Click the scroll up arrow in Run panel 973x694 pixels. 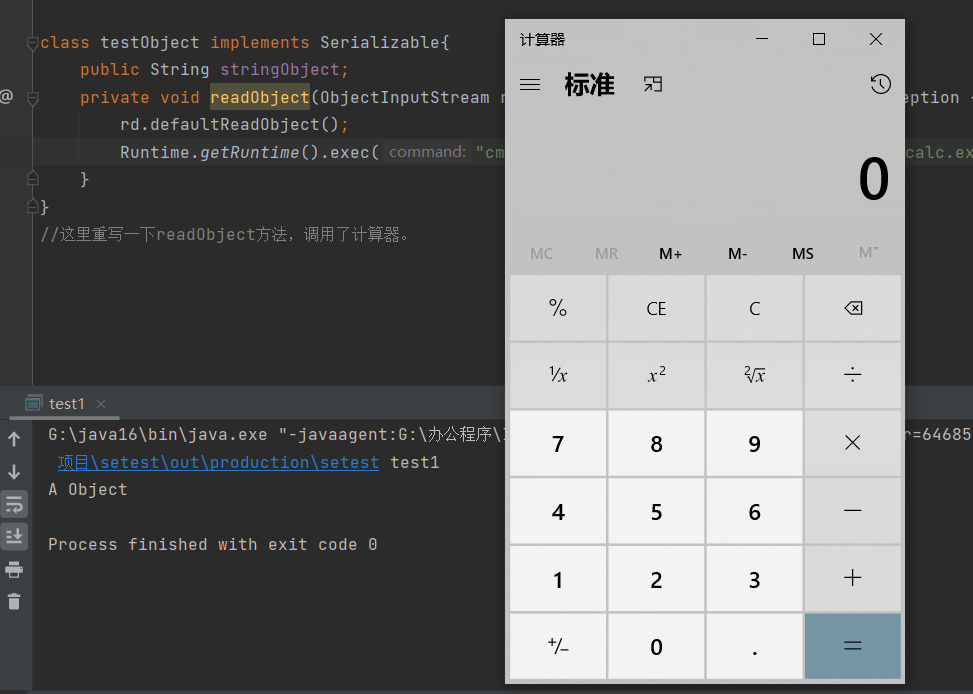[x=14, y=439]
